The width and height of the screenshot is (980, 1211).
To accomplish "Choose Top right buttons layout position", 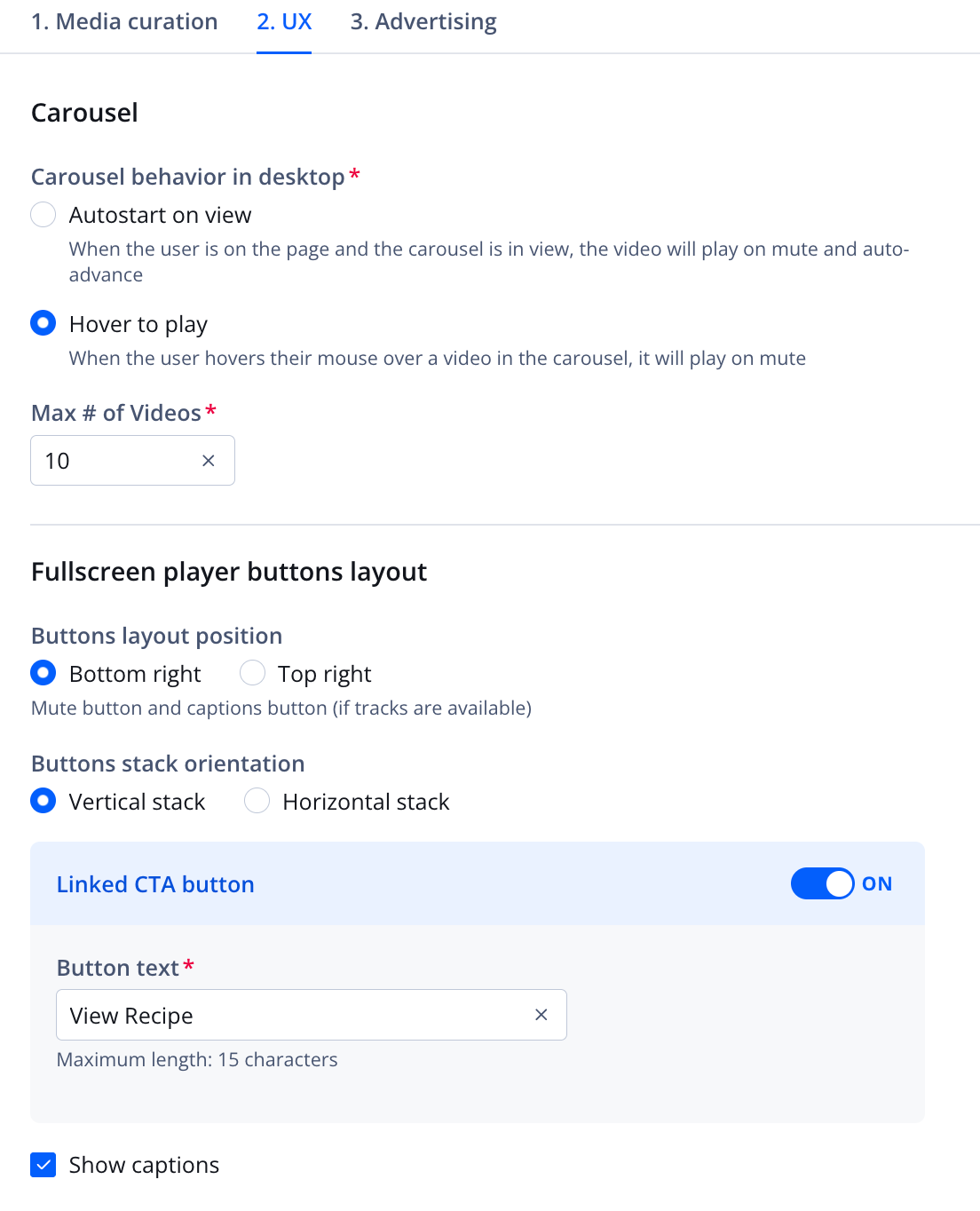I will pos(252,673).
